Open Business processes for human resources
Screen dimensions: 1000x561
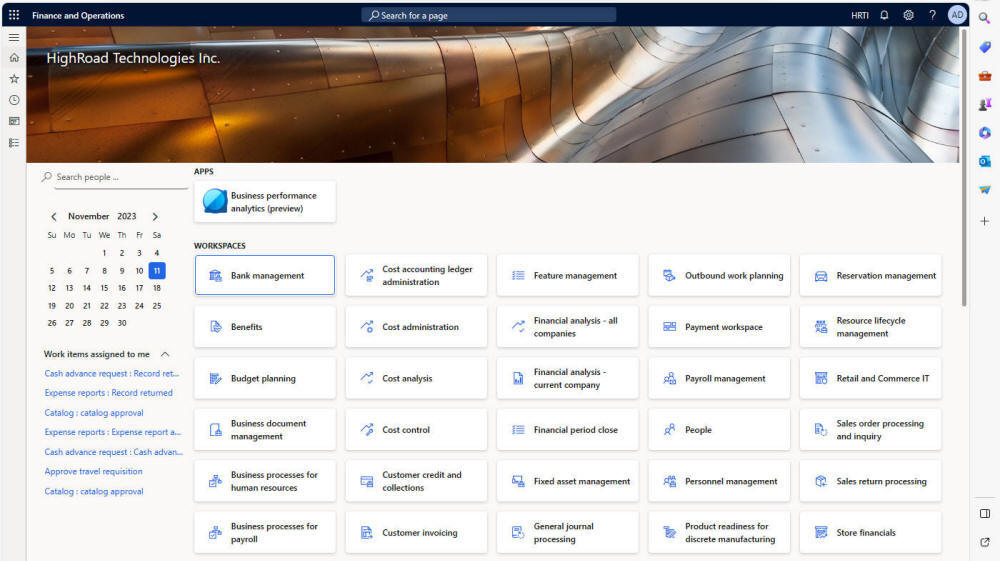[x=265, y=481]
